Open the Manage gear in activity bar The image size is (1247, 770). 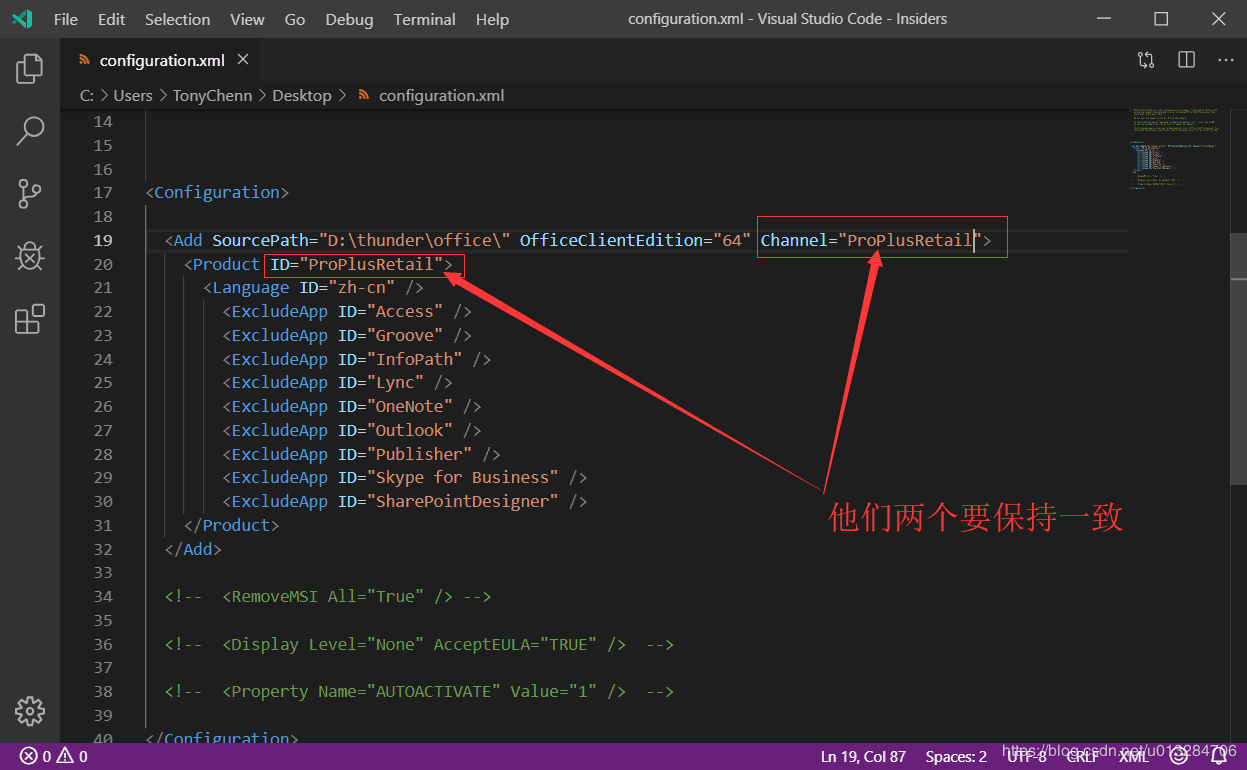click(x=30, y=711)
